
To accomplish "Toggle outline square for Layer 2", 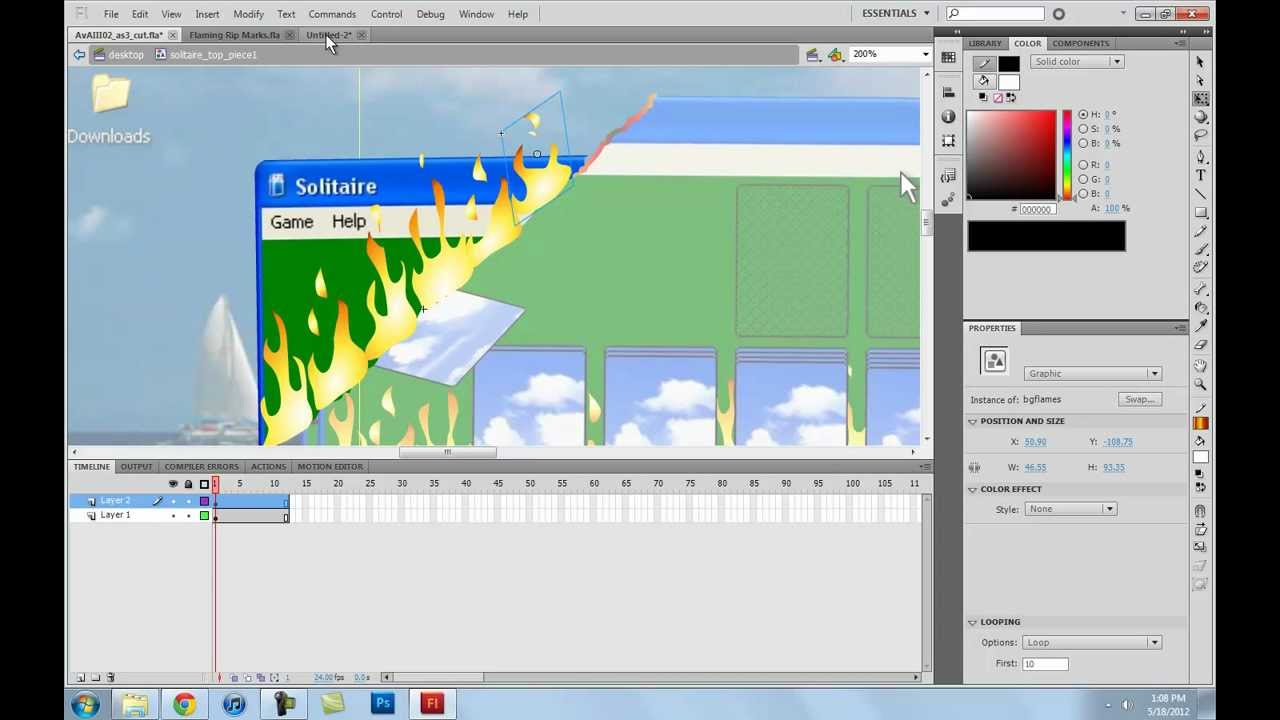I will (204, 501).
